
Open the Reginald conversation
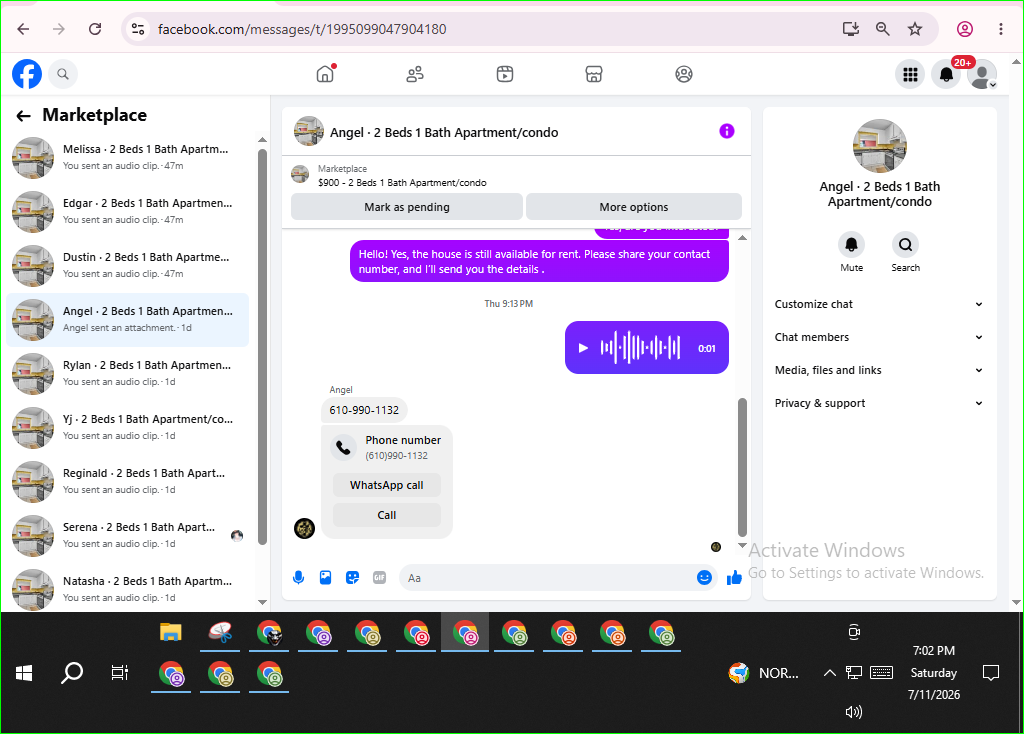click(128, 482)
